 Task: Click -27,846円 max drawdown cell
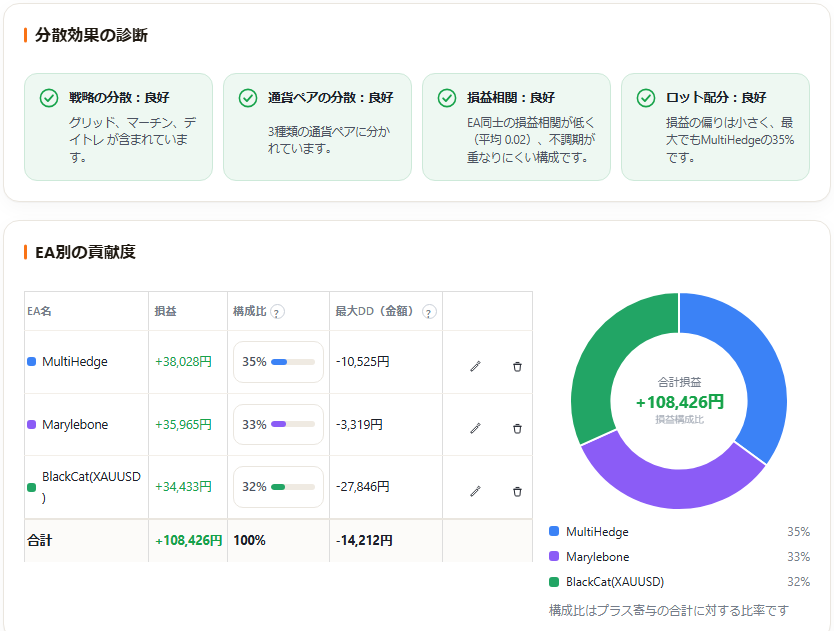(x=362, y=487)
